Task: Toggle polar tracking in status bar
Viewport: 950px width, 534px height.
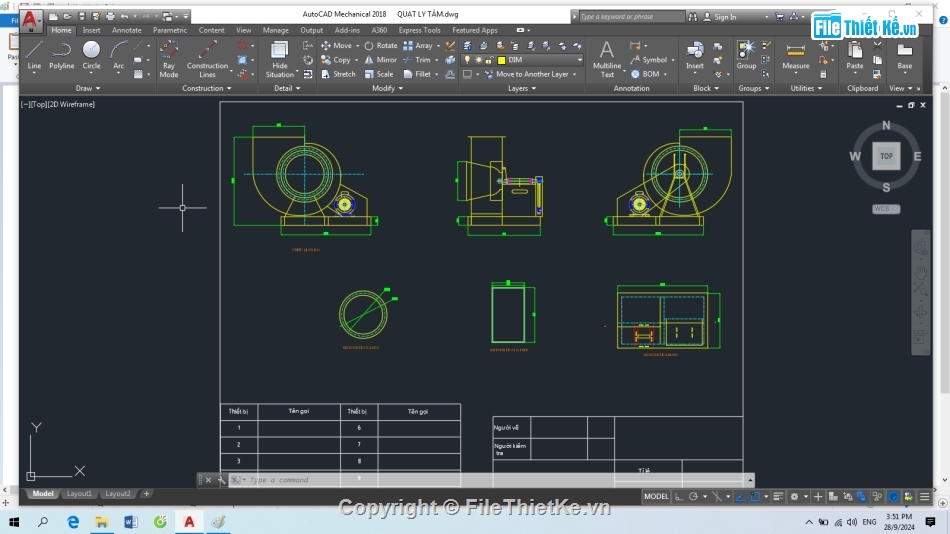Action: [x=694, y=496]
